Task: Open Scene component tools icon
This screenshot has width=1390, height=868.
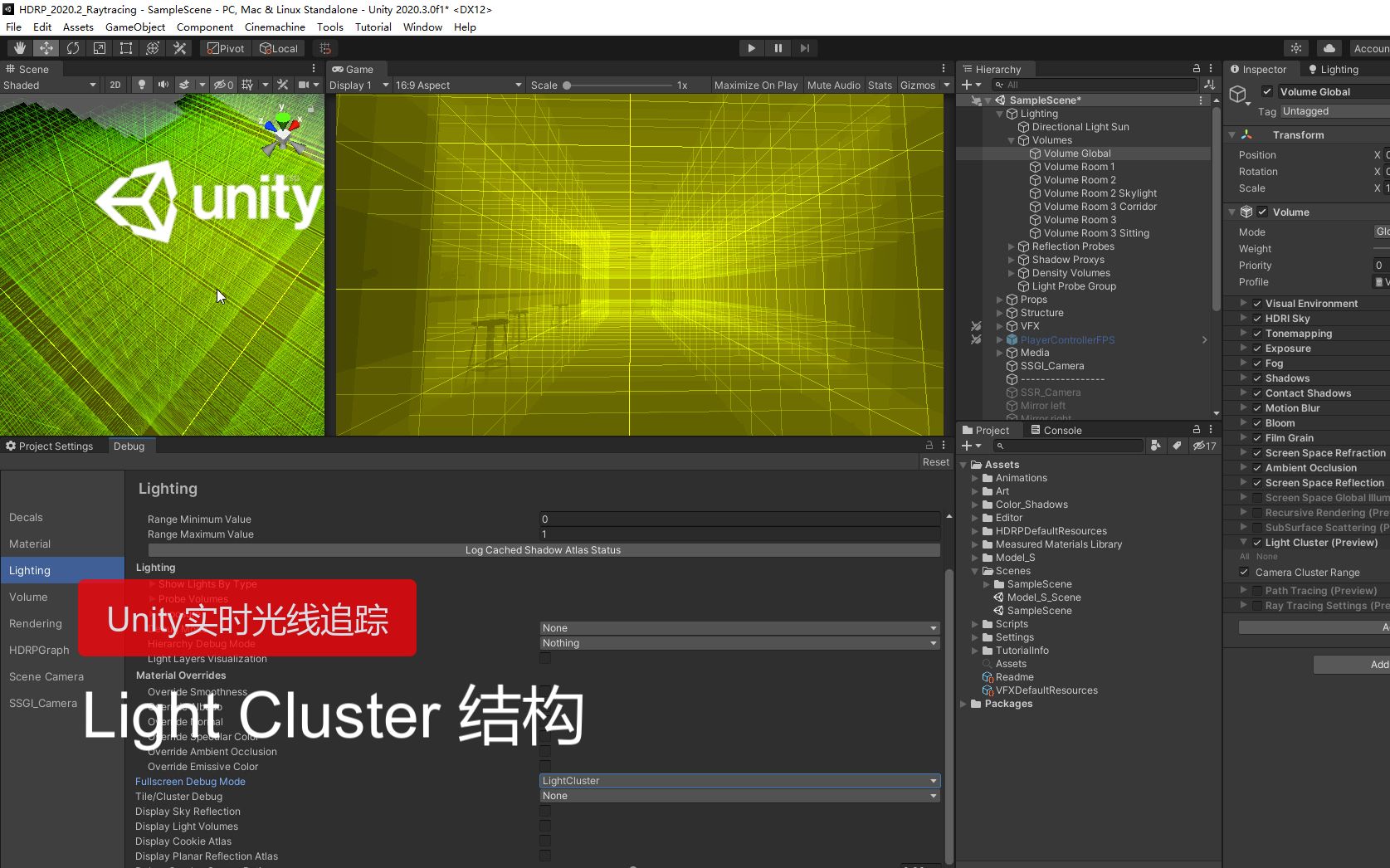Action: coord(283,85)
